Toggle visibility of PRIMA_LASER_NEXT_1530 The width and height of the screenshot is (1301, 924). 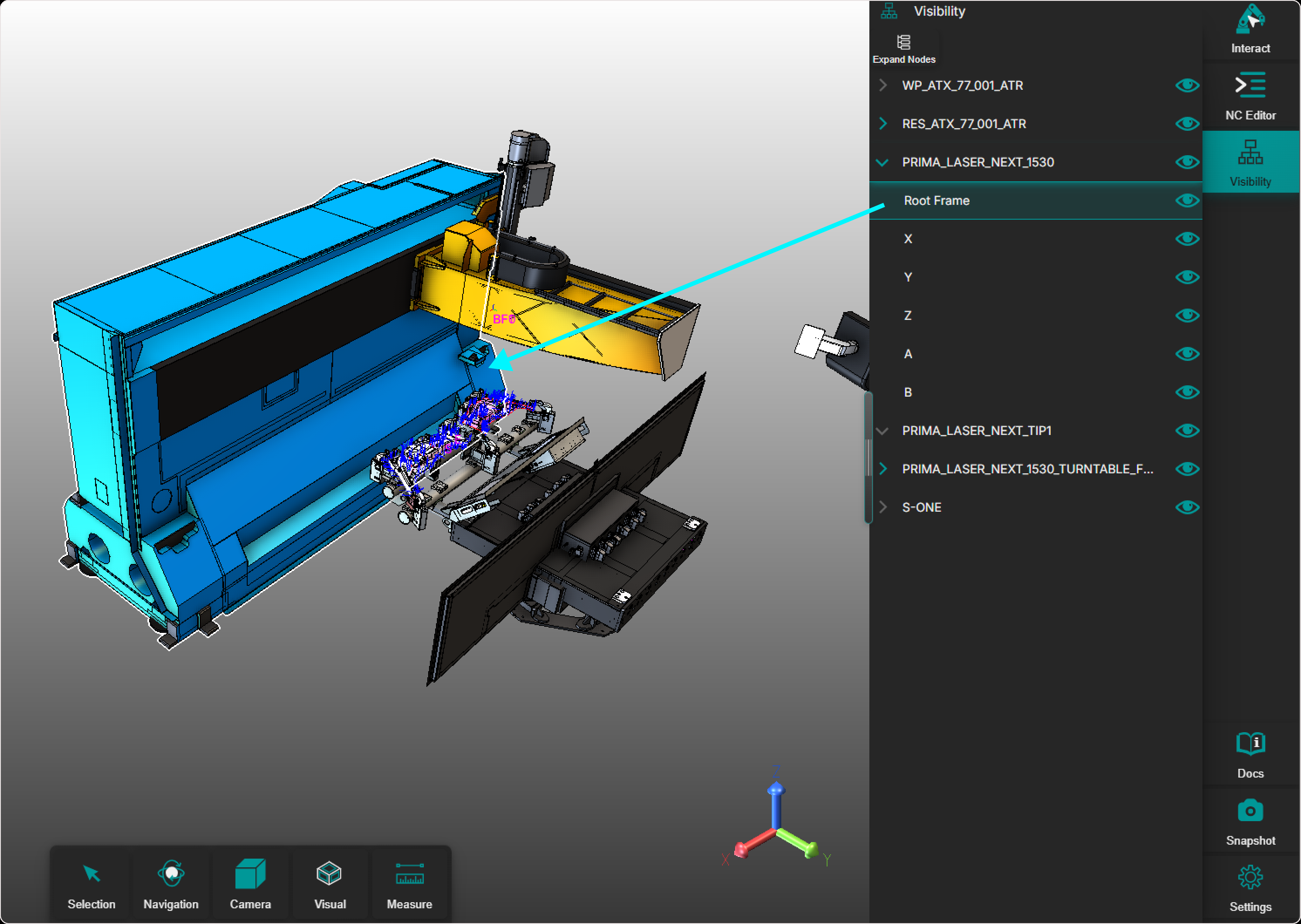tap(1187, 162)
